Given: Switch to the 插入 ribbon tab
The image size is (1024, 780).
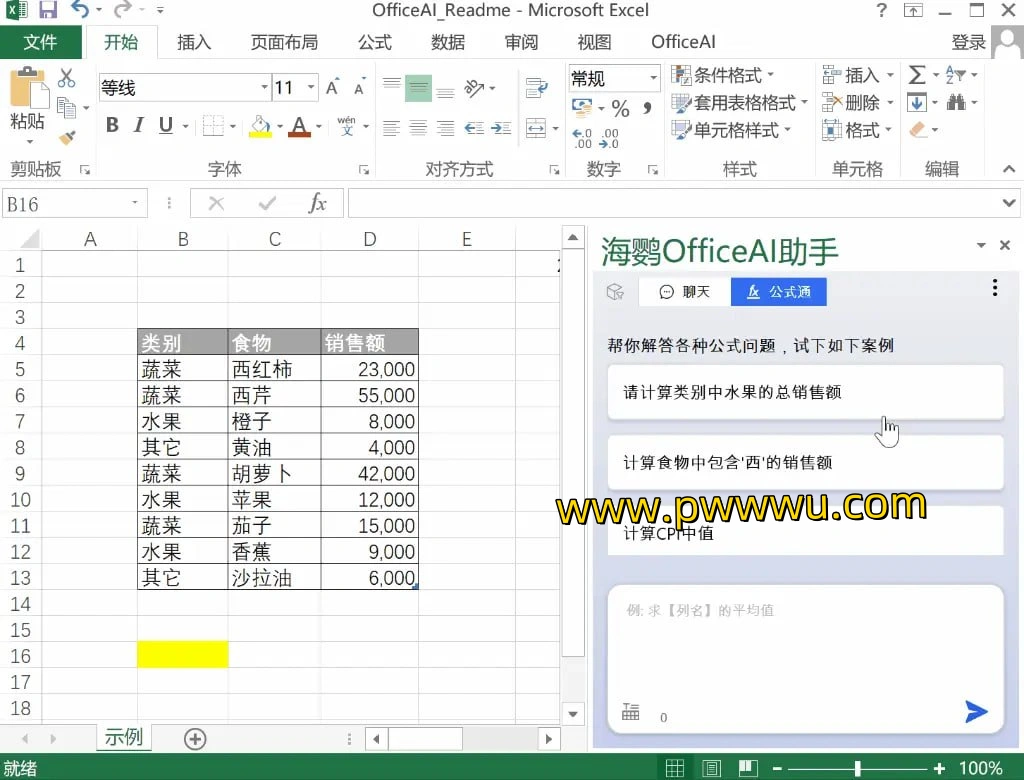Looking at the screenshot, I should 194,42.
